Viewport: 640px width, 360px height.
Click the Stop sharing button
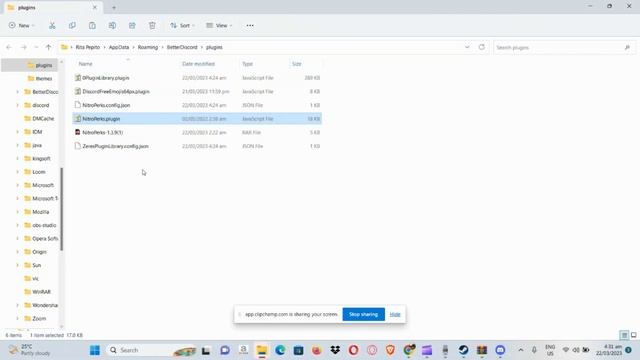click(363, 314)
